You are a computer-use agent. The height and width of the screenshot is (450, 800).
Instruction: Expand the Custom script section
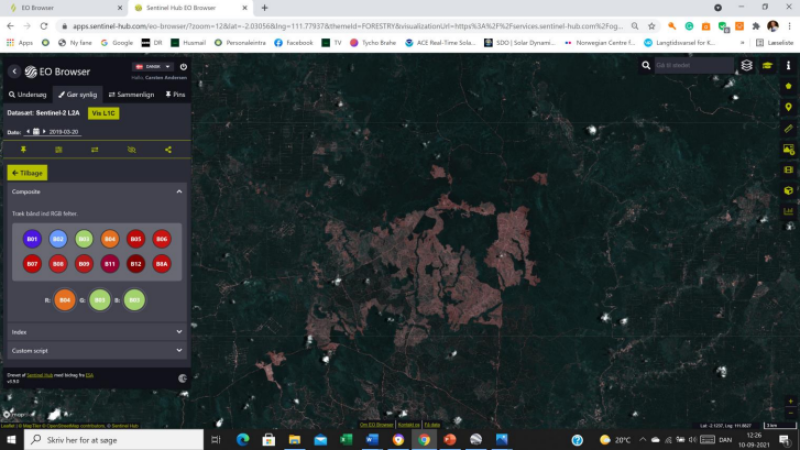179,351
